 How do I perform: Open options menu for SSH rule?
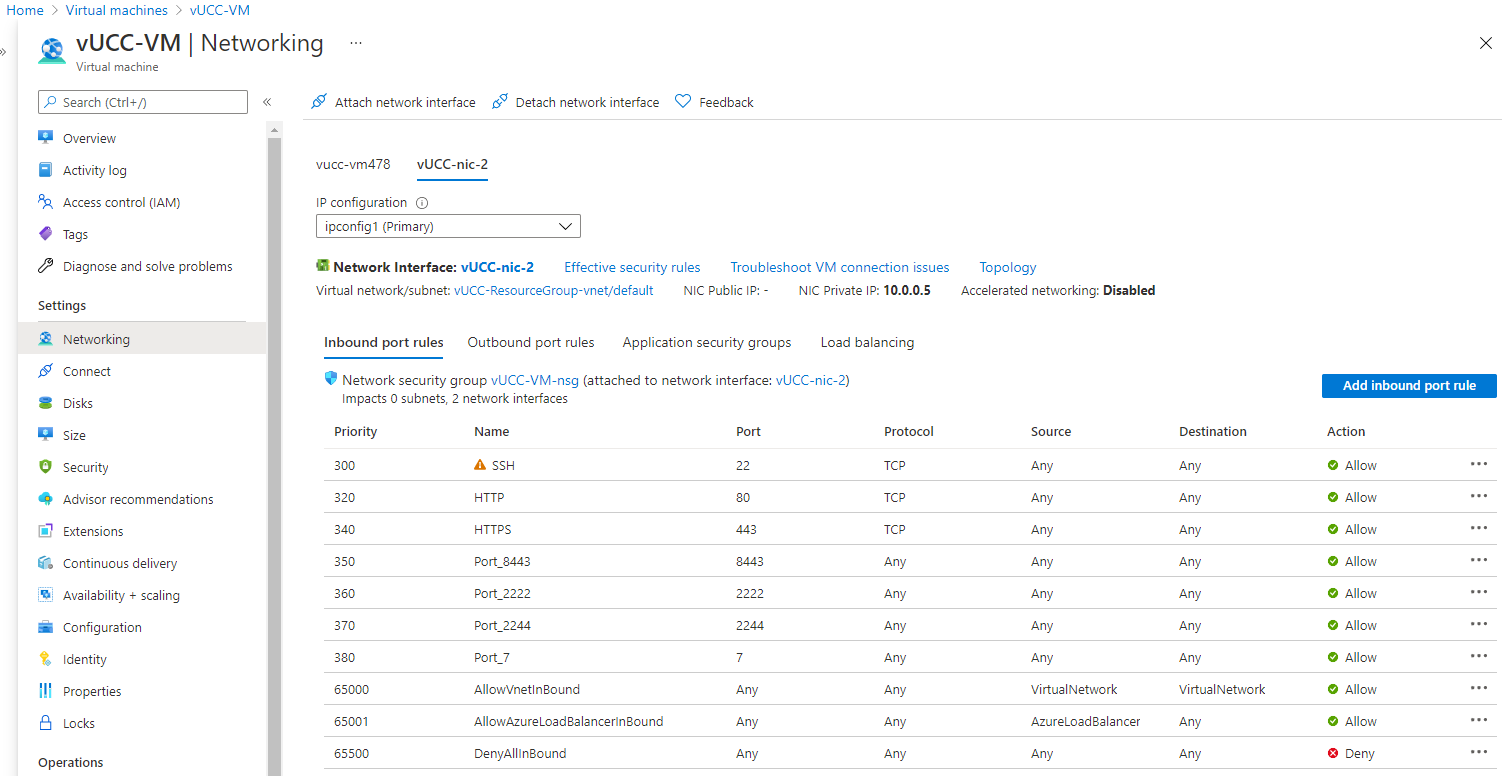point(1479,465)
